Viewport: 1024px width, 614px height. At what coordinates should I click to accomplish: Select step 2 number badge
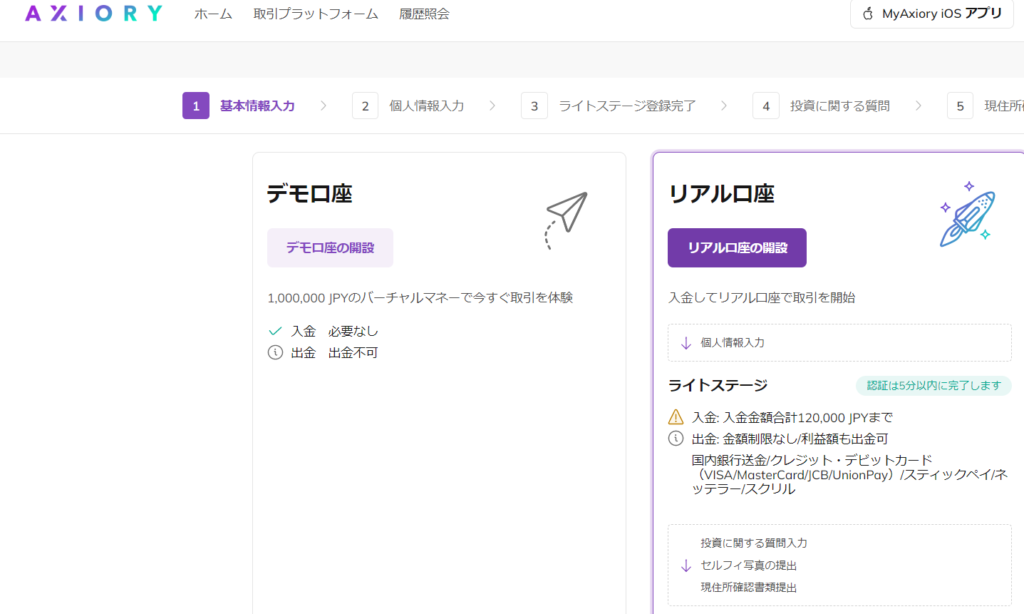[x=365, y=106]
